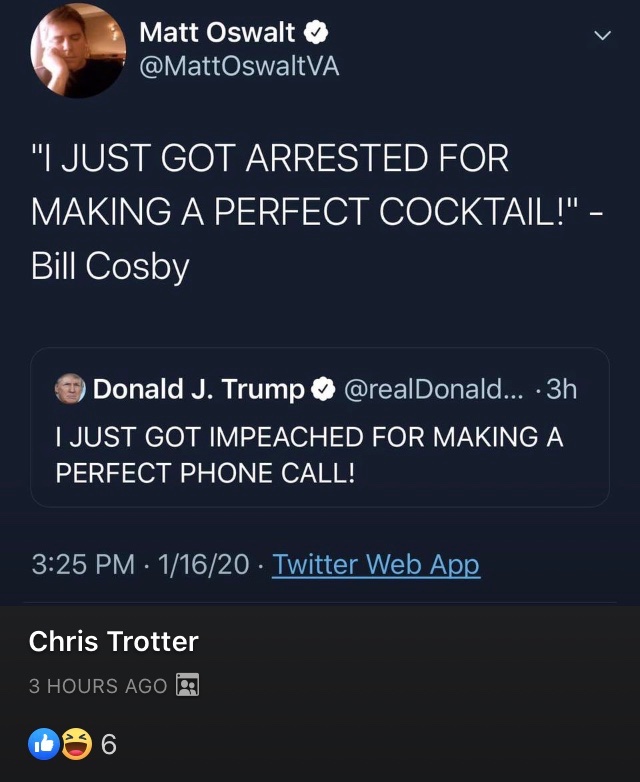Open the tweet options chevron dropdown
The width and height of the screenshot is (640, 782).
pyautogui.click(x=601, y=36)
